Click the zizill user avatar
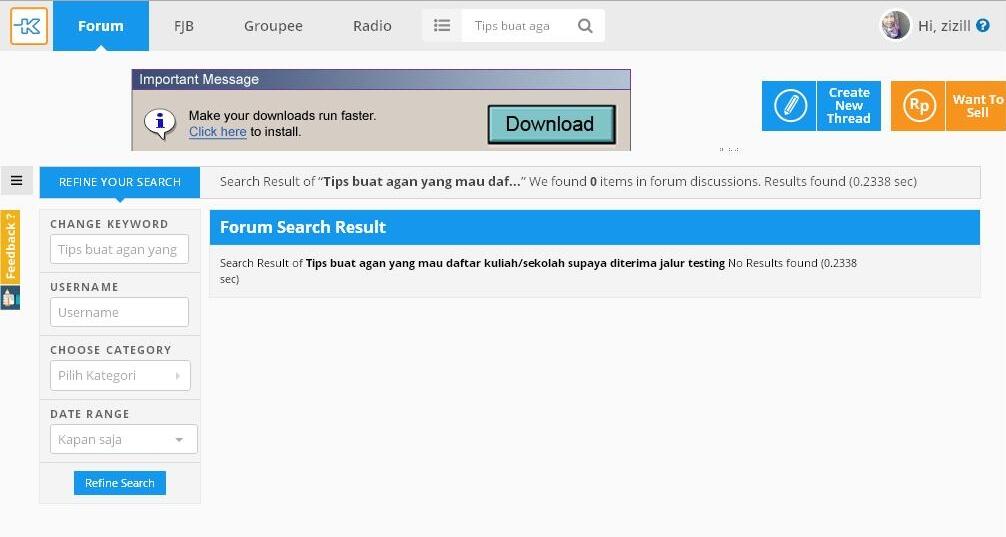The height and width of the screenshot is (537, 1006). [x=894, y=26]
